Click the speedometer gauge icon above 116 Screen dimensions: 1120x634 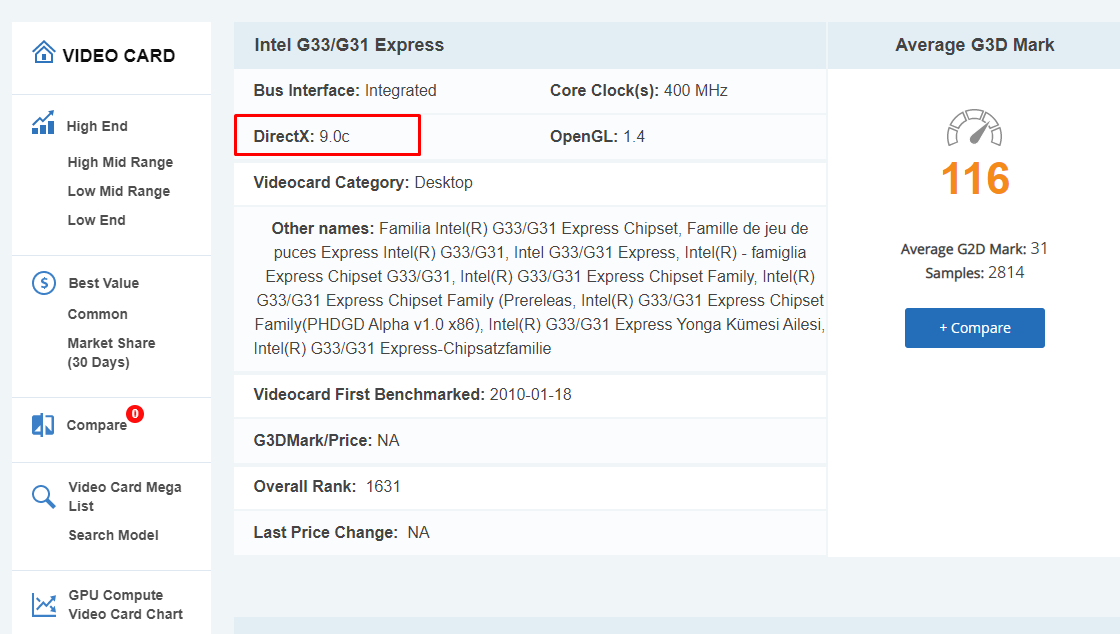[974, 128]
